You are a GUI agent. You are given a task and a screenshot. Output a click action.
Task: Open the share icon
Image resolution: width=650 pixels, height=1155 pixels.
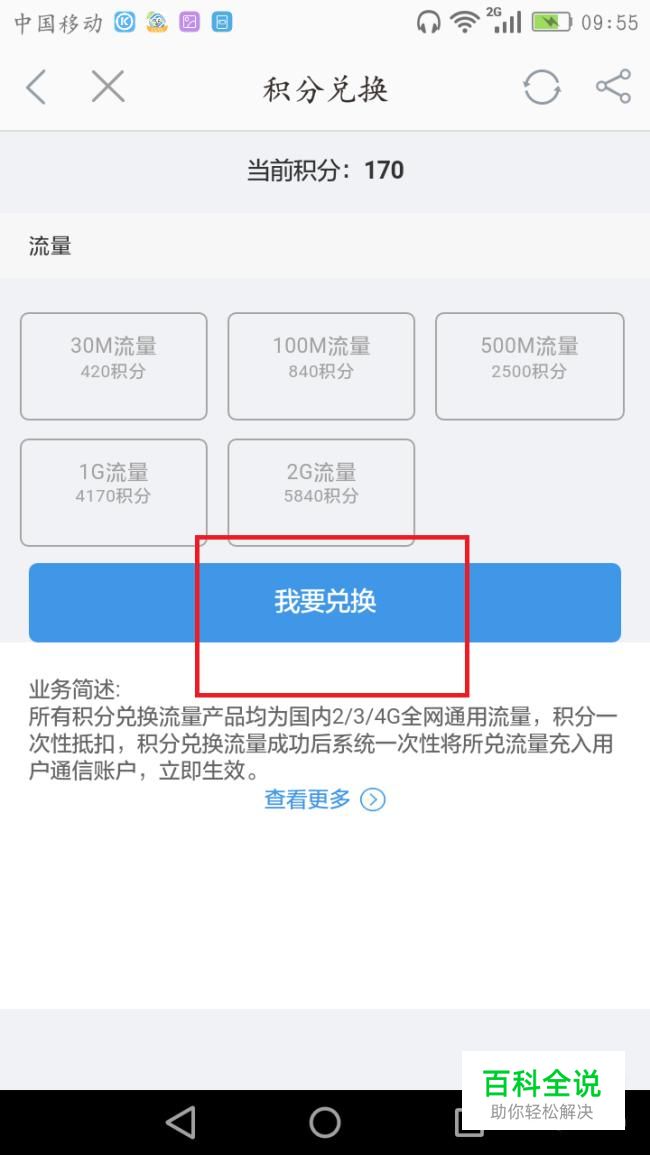[613, 86]
